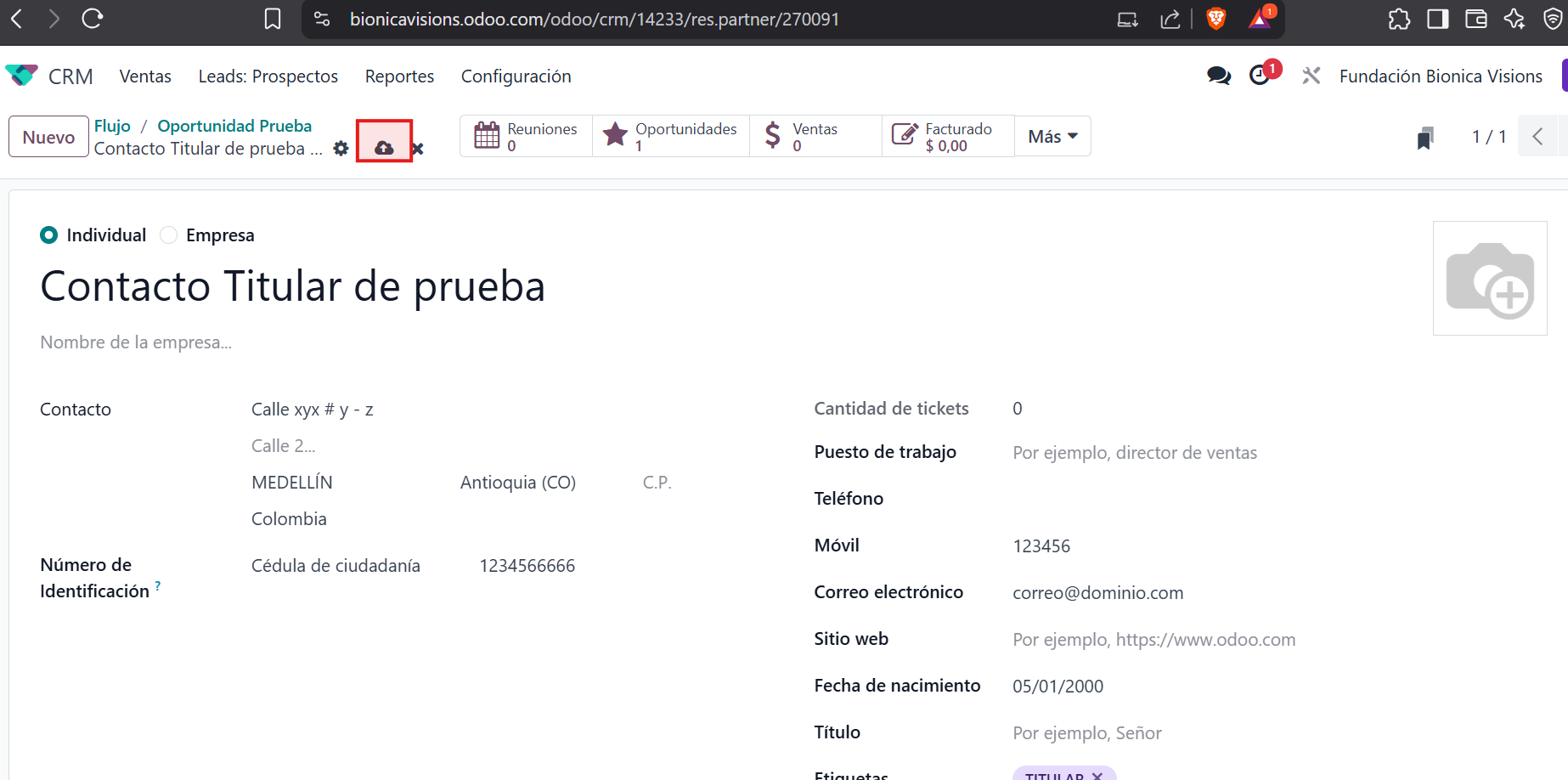Screen dimensions: 1568x780
Task: Click the camera photo upload placeholder
Action: click(x=1489, y=279)
